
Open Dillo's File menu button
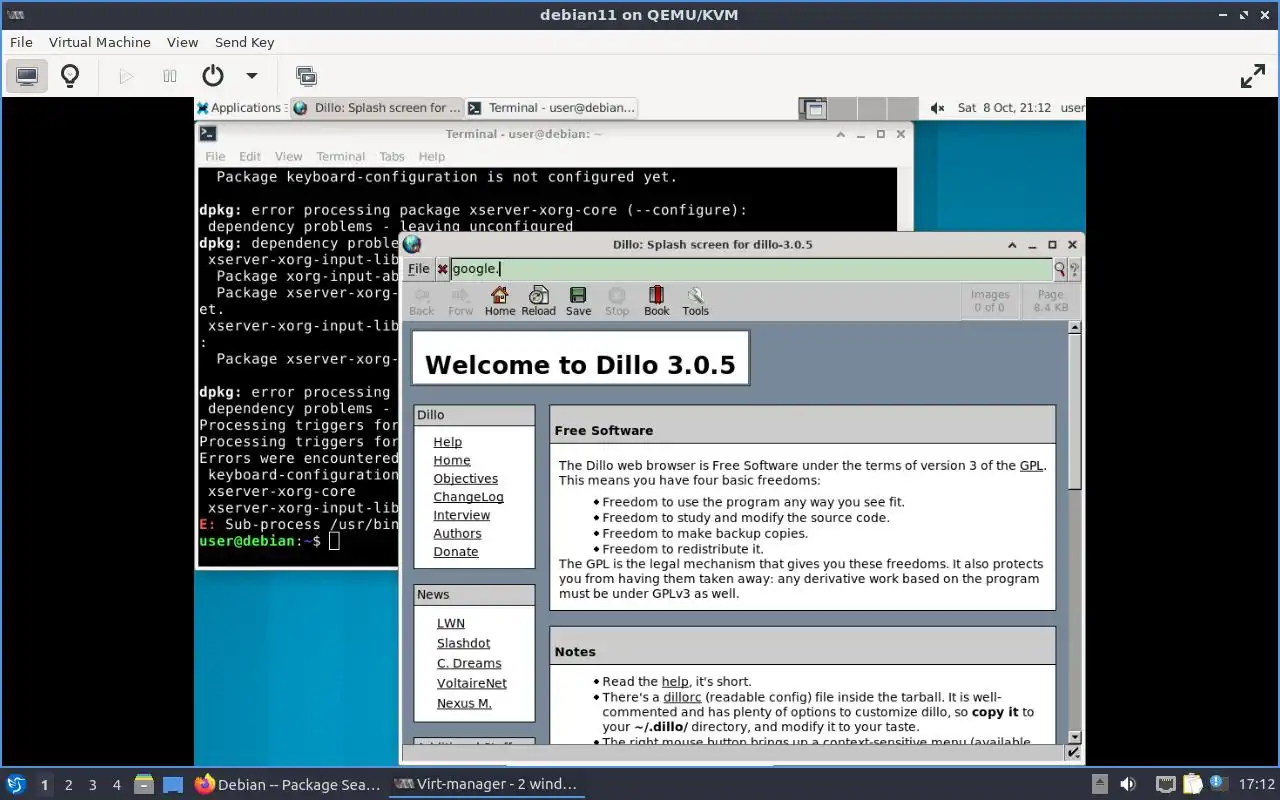pyautogui.click(x=418, y=268)
